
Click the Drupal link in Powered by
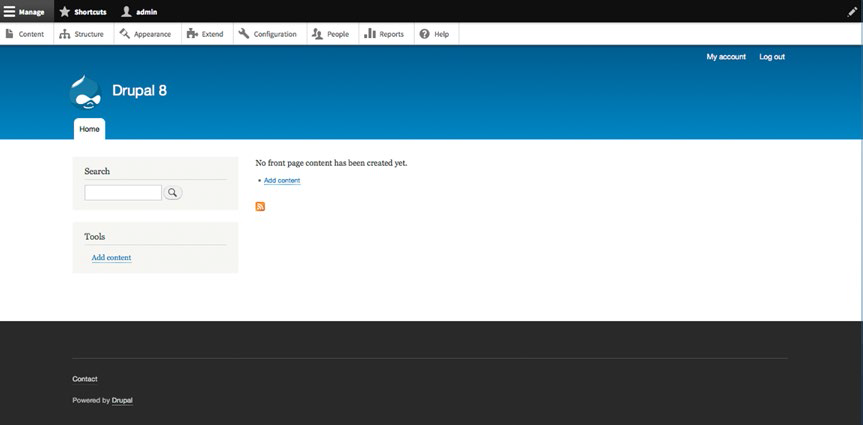pos(122,400)
